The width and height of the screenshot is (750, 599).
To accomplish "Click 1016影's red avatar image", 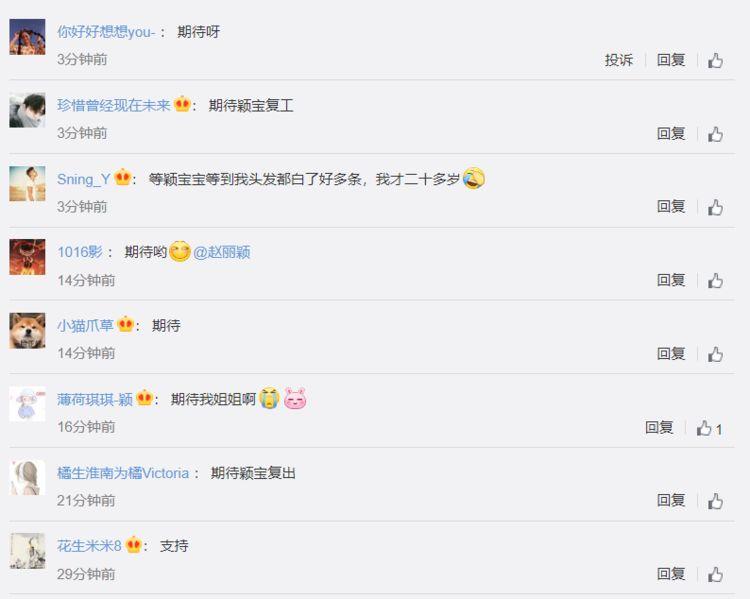I will [27, 257].
